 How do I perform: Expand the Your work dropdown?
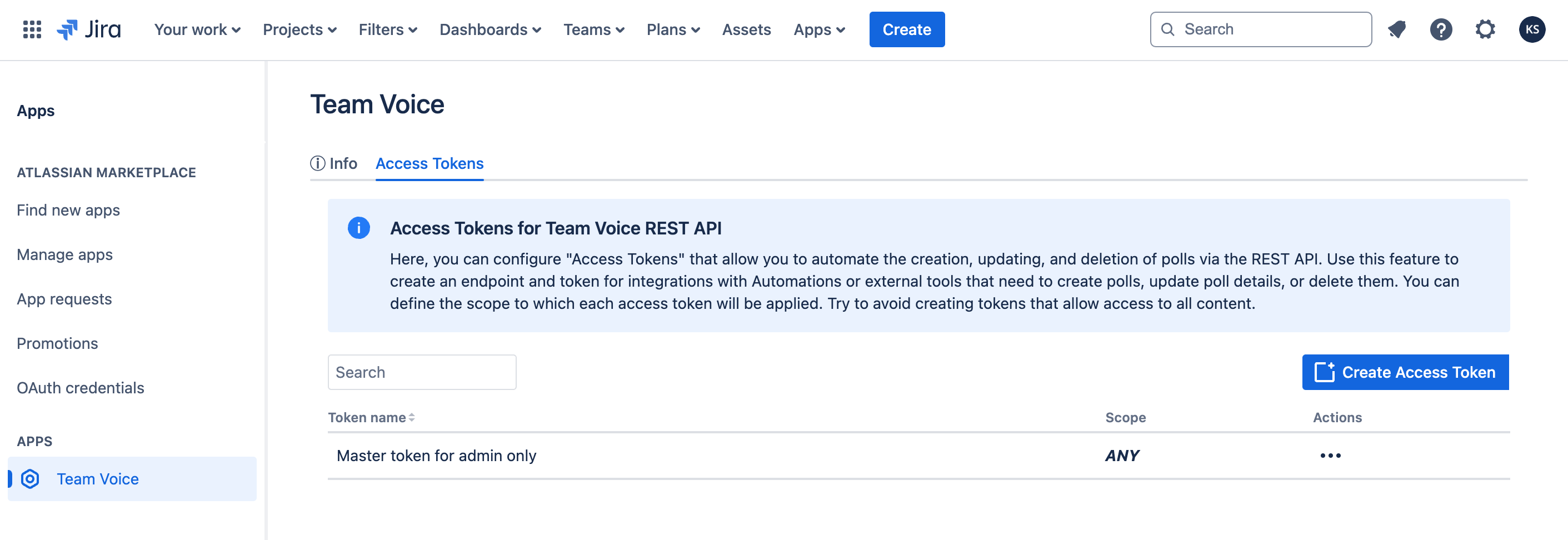click(x=197, y=29)
